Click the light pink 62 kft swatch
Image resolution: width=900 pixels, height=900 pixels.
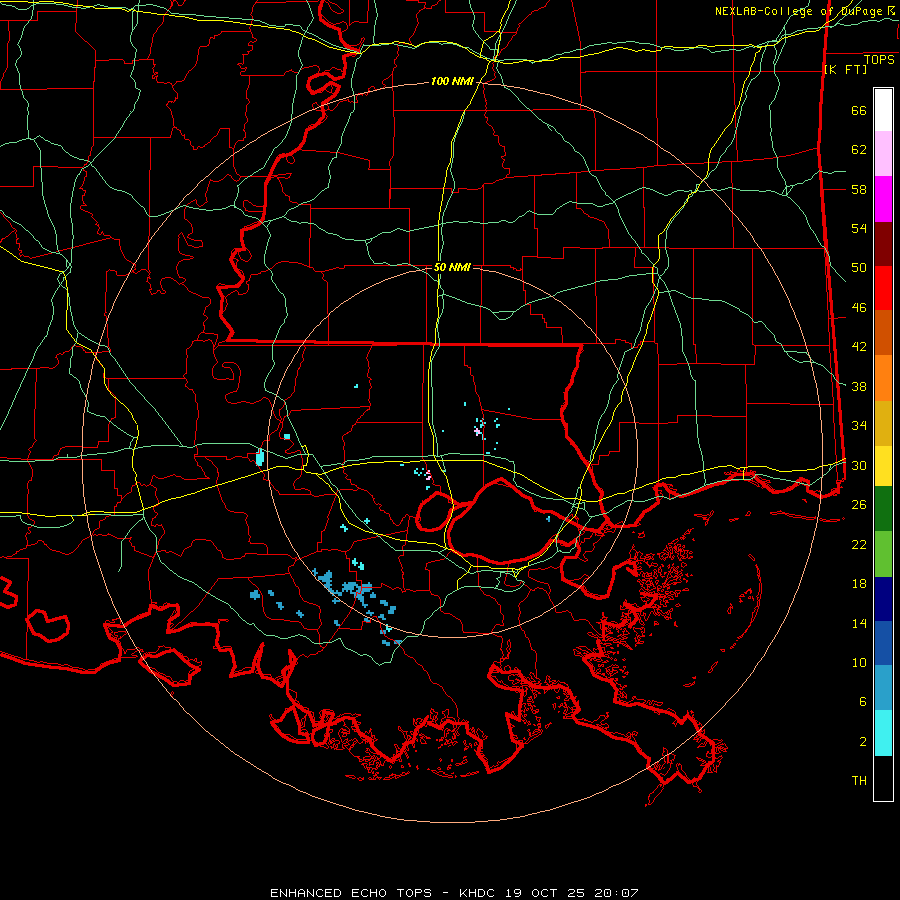(x=883, y=154)
